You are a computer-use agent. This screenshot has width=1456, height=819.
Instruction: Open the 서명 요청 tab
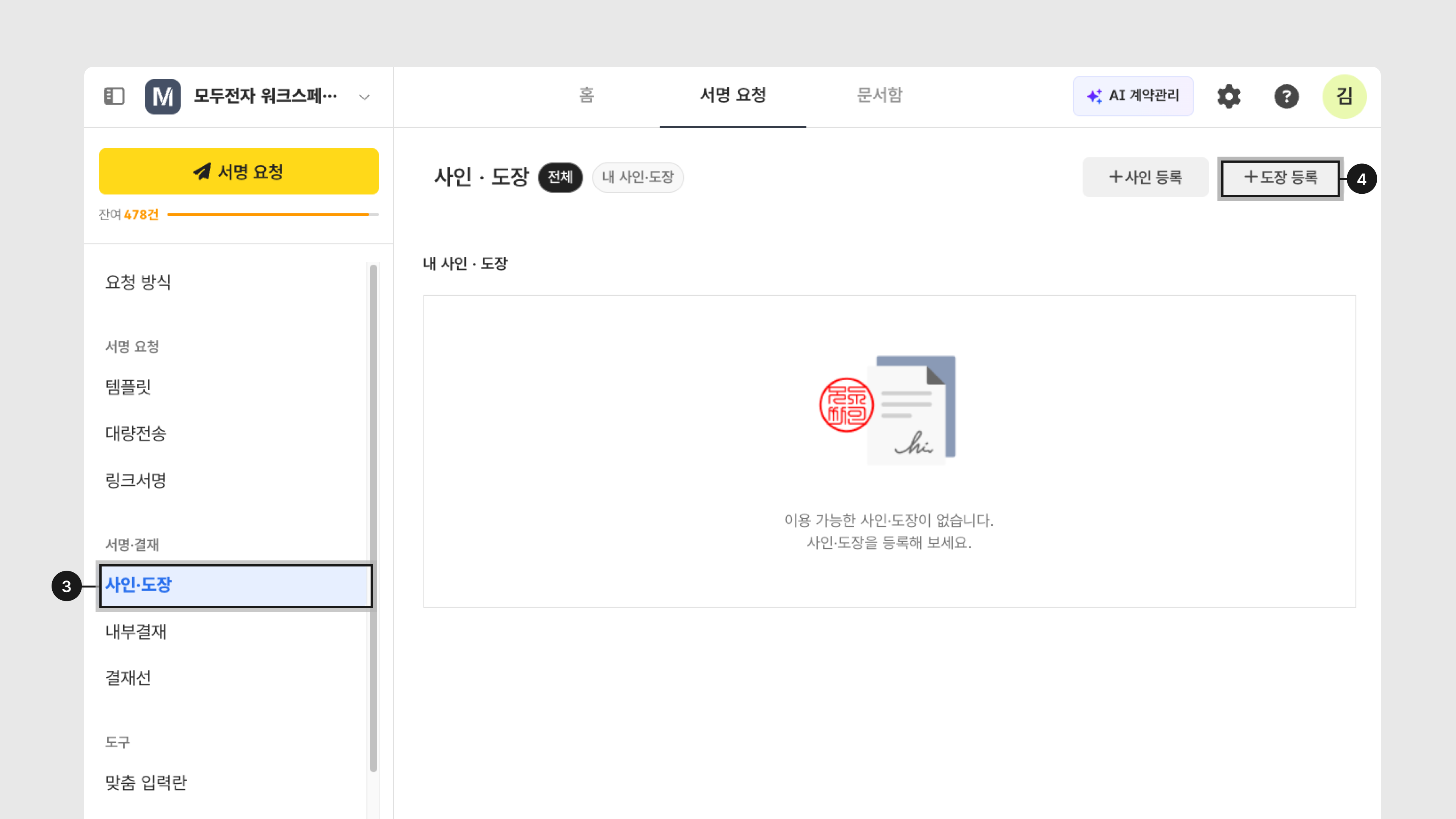733,95
